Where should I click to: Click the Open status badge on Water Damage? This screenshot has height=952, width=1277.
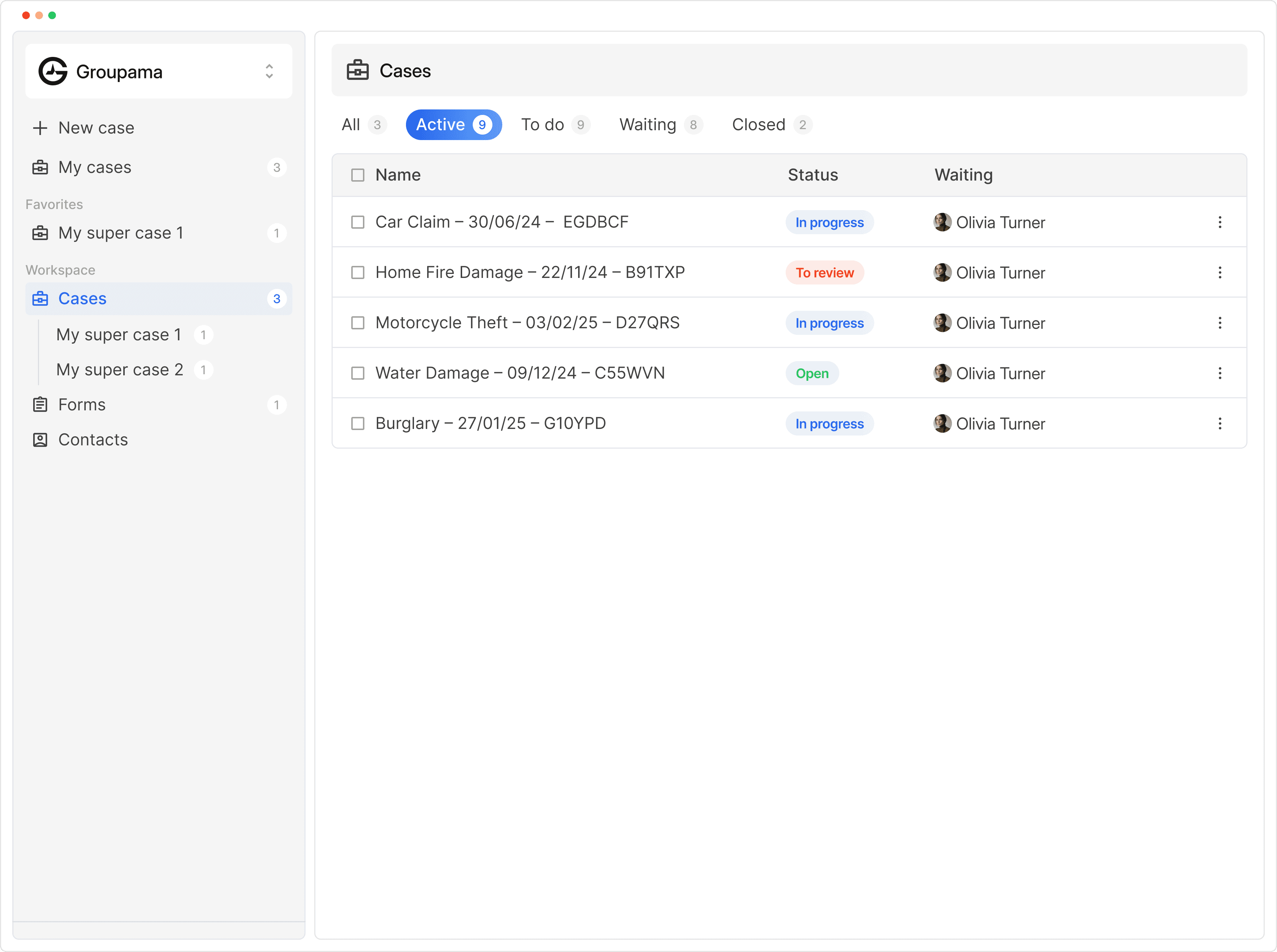click(811, 374)
